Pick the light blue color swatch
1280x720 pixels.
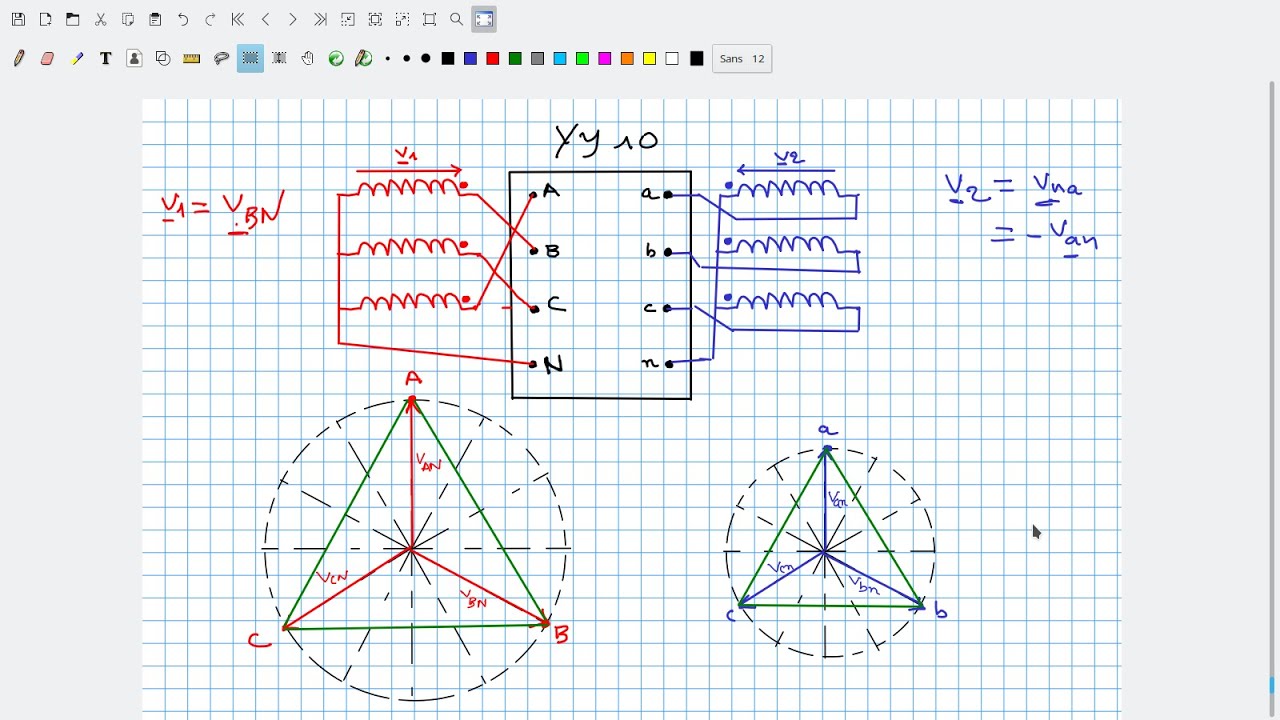click(560, 59)
